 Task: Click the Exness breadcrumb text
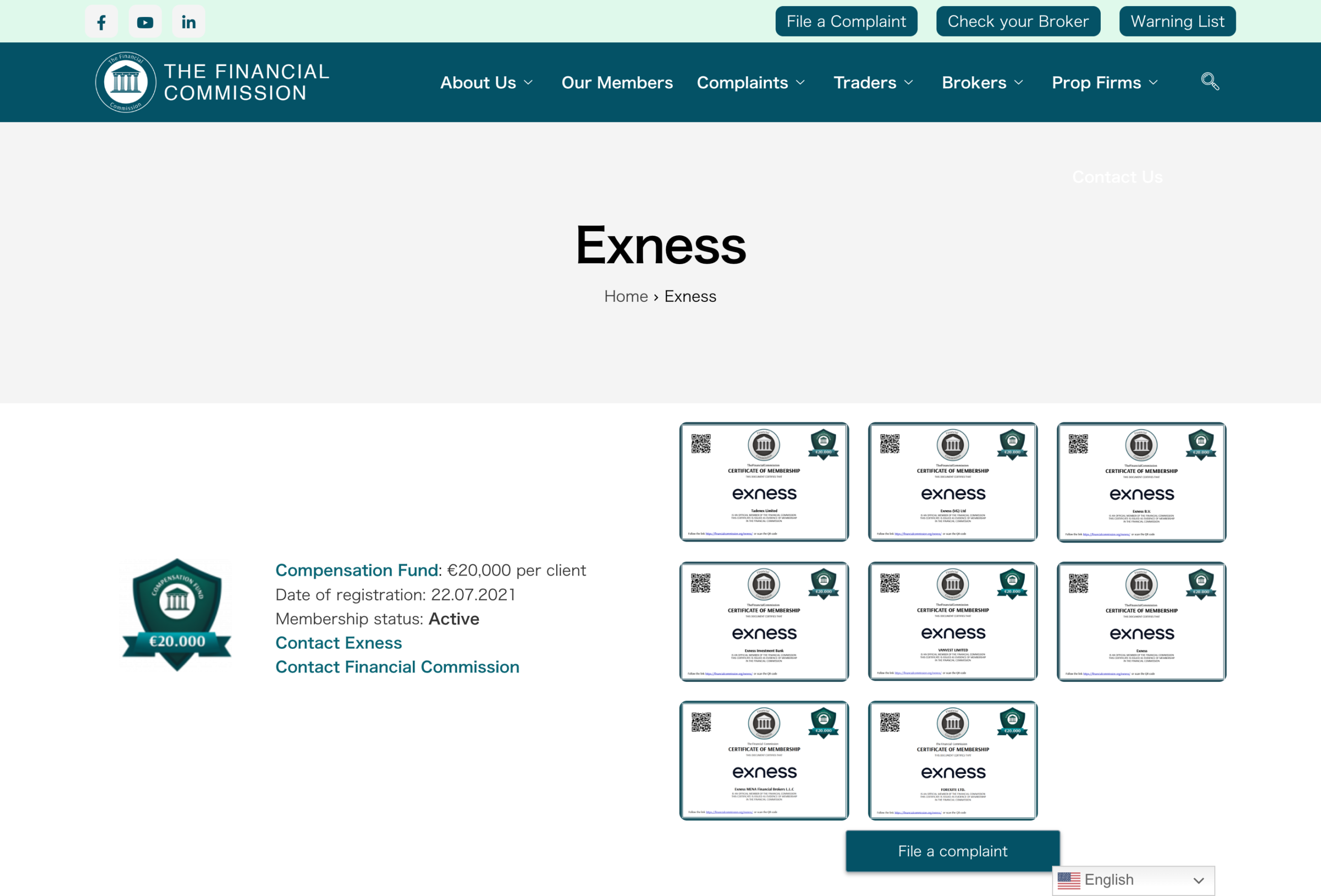690,296
